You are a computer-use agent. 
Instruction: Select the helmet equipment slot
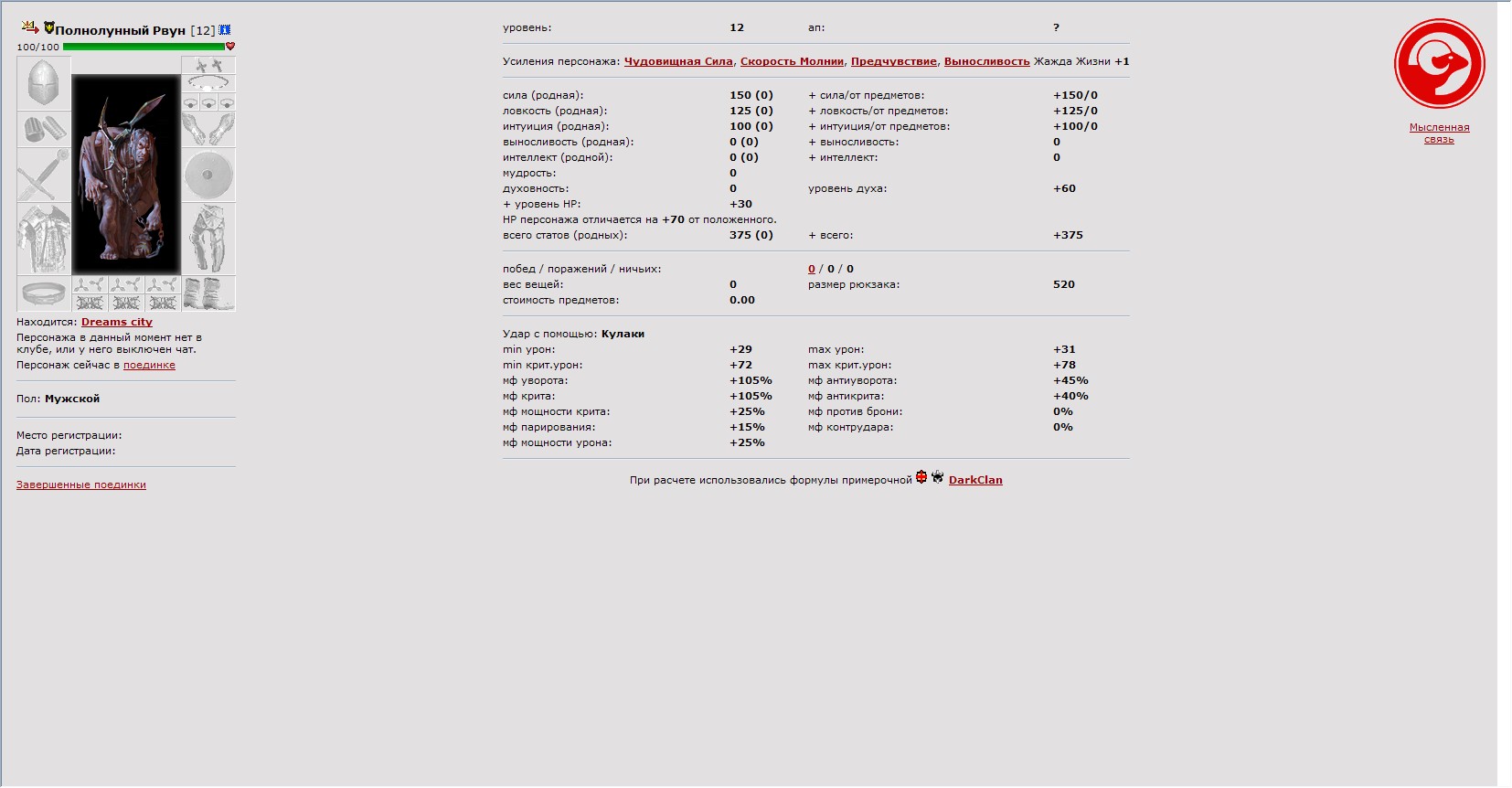[x=44, y=83]
